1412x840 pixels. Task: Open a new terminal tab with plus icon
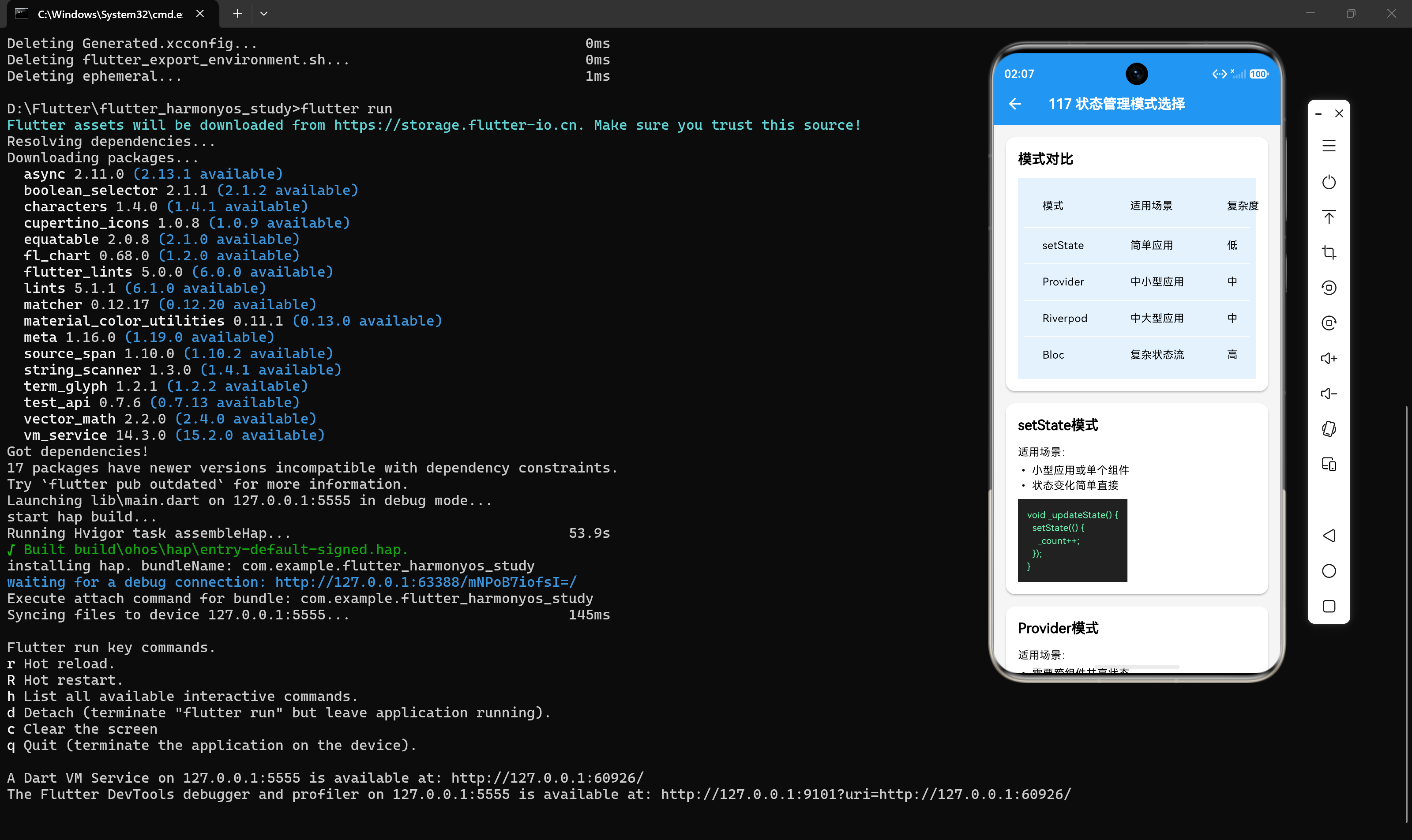(x=237, y=14)
